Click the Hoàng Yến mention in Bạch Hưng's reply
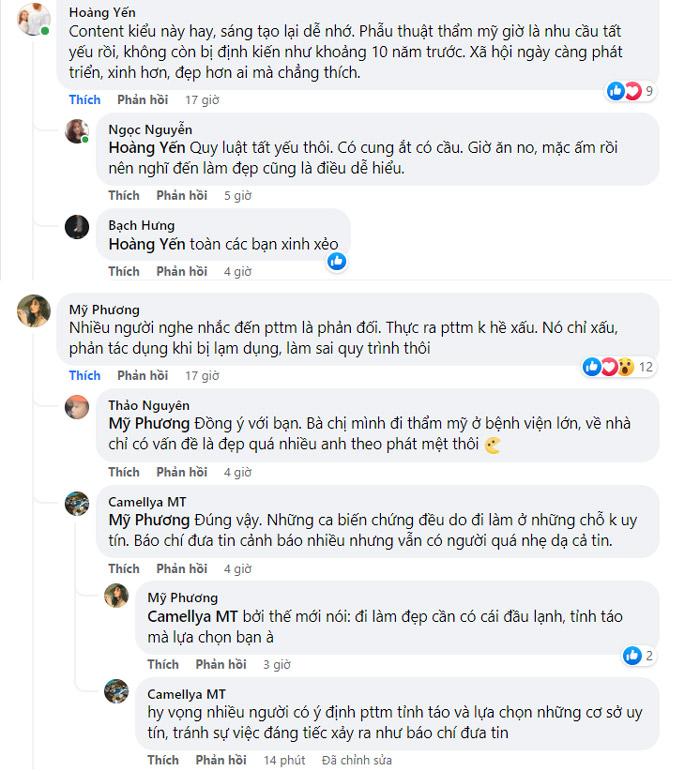The image size is (700, 771). point(146,244)
